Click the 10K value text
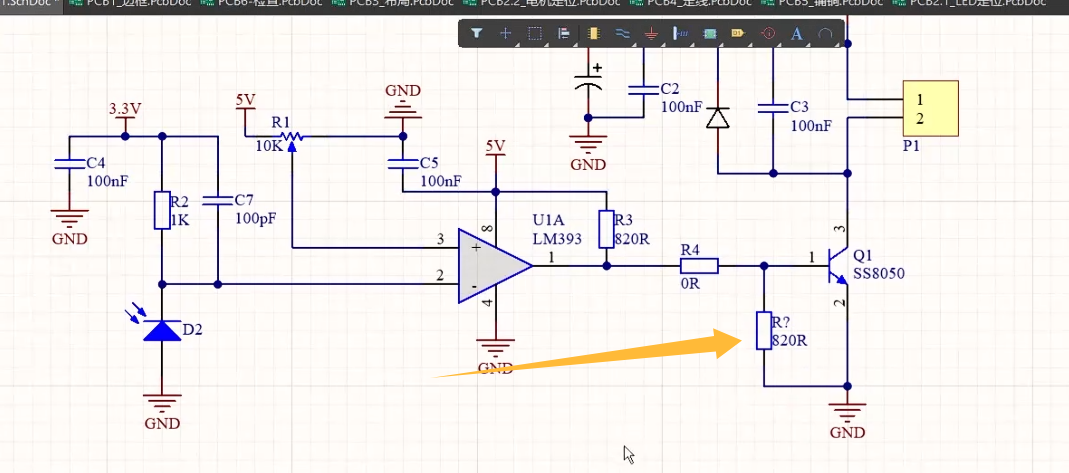This screenshot has height=473, width=1069. (x=267, y=147)
